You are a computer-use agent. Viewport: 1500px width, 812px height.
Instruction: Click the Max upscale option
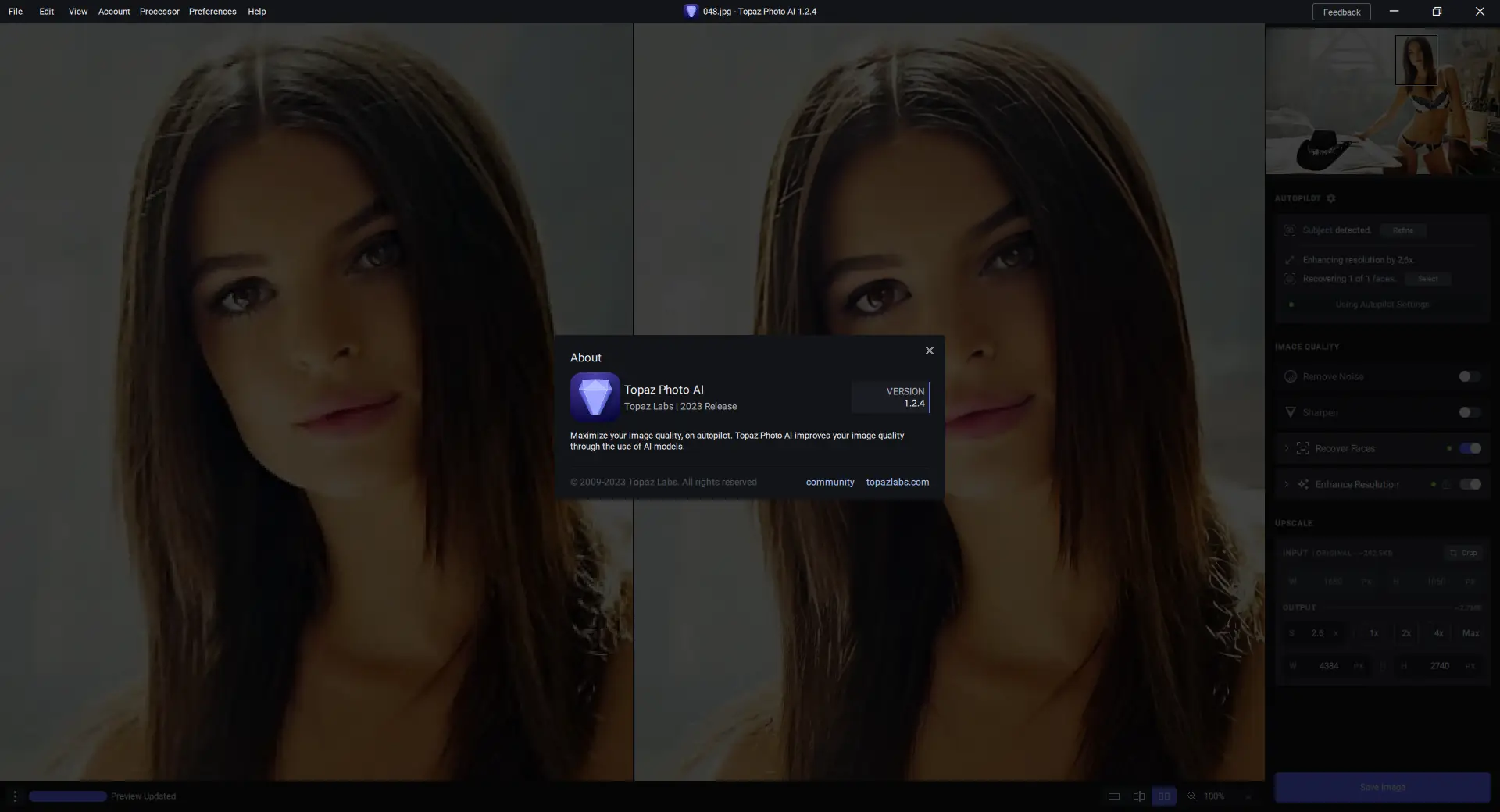(x=1470, y=633)
